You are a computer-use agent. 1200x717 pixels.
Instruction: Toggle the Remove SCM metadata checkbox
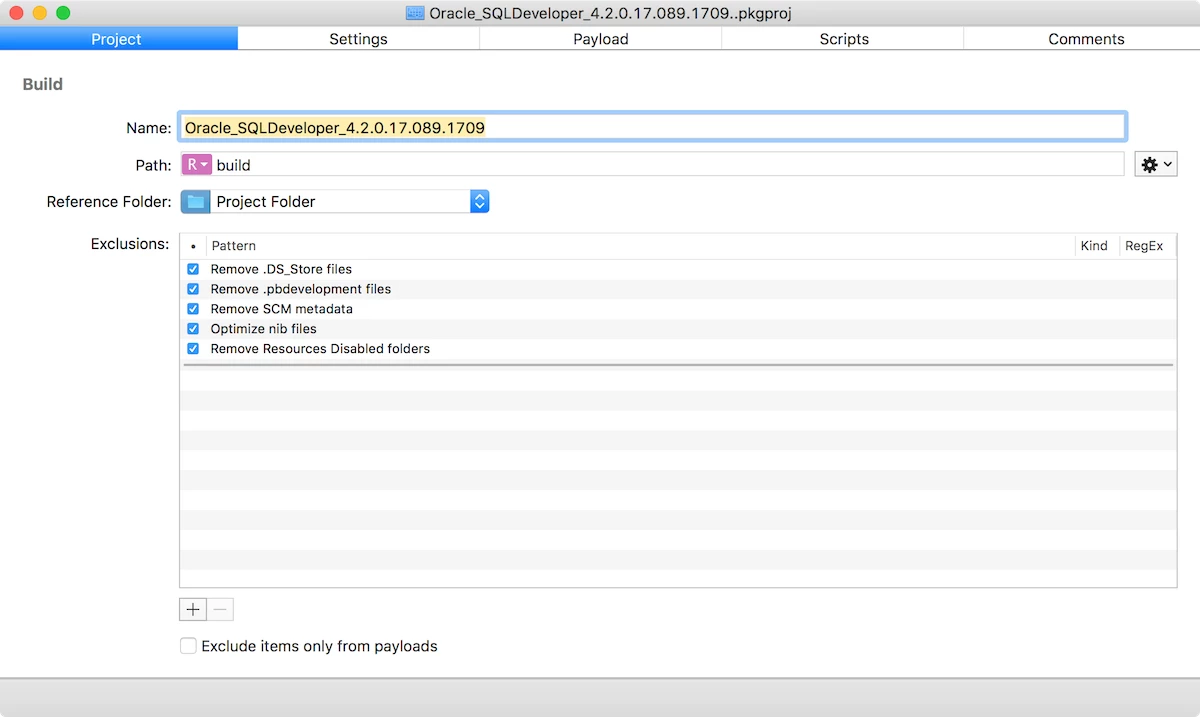click(x=193, y=309)
